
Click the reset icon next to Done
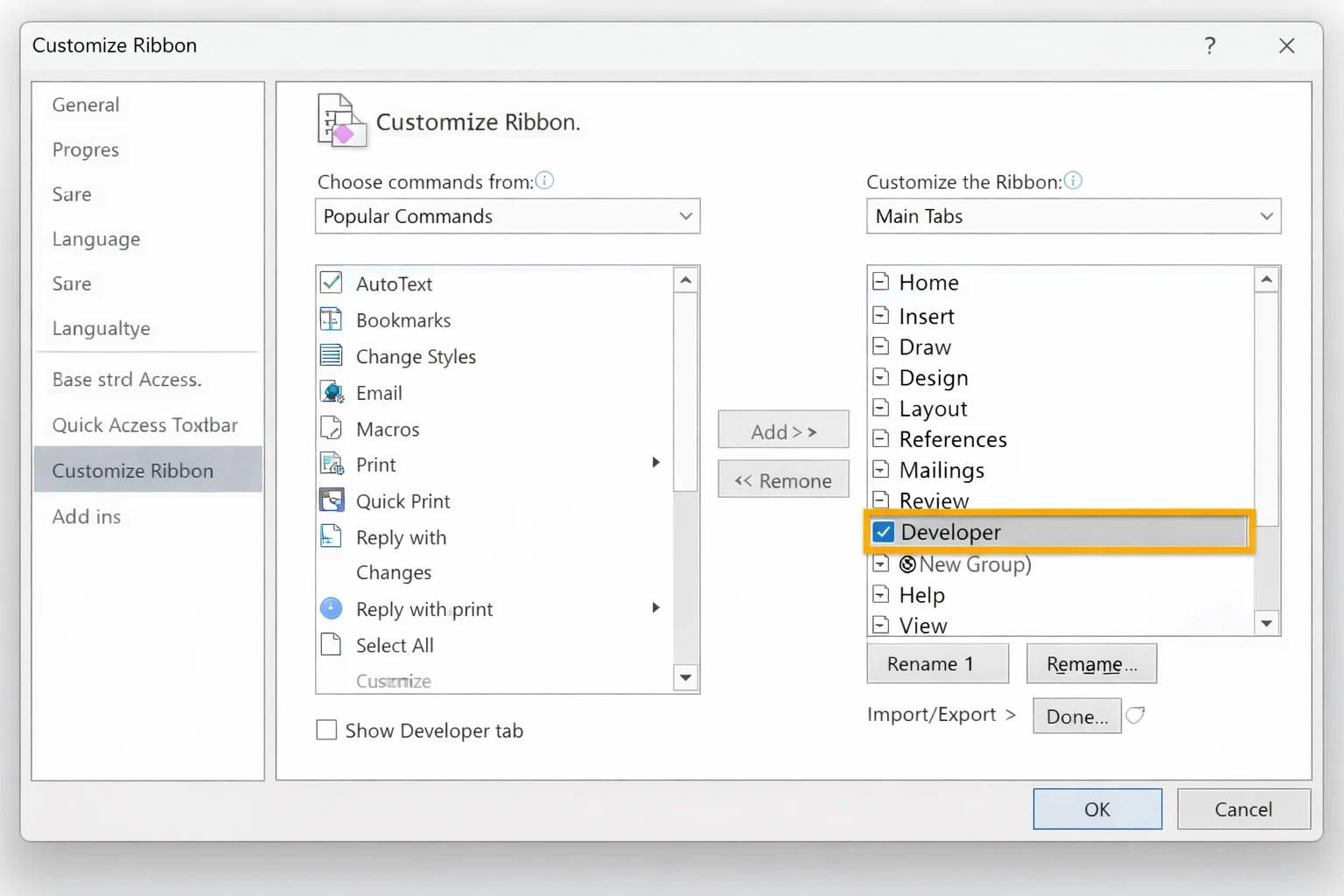click(1135, 715)
